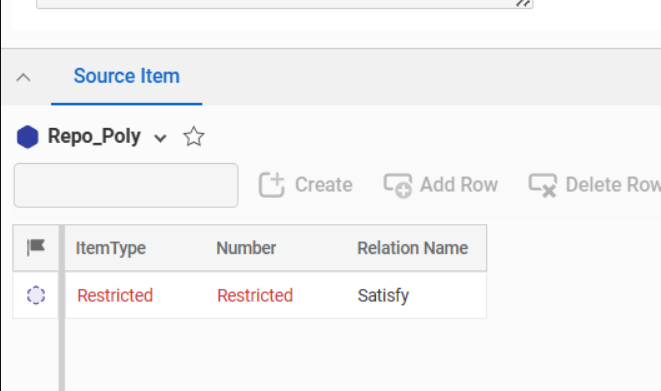This screenshot has height=391, width=661.
Task: Click the Relation Name column header
Action: click(413, 248)
